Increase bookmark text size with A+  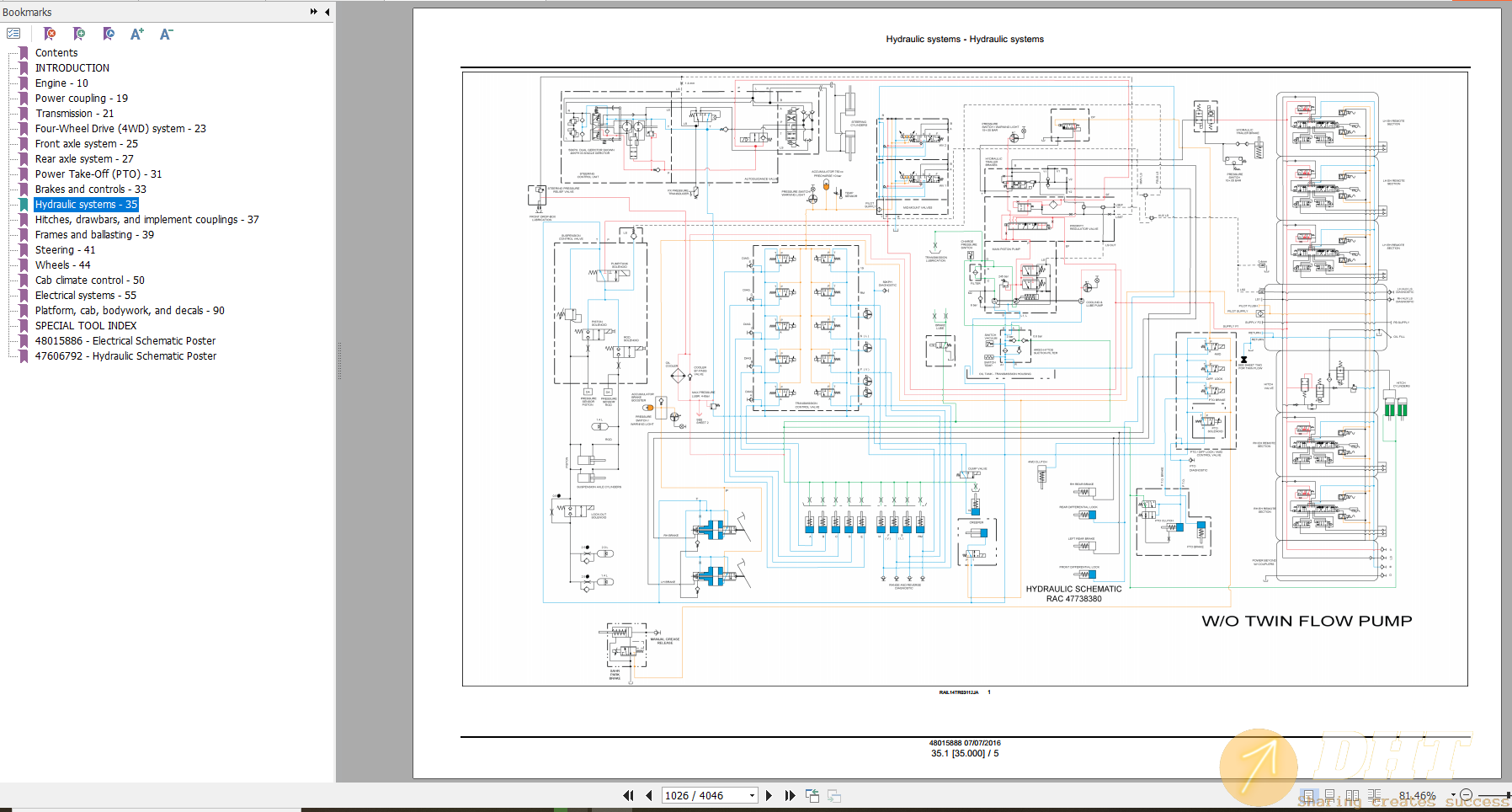point(136,34)
